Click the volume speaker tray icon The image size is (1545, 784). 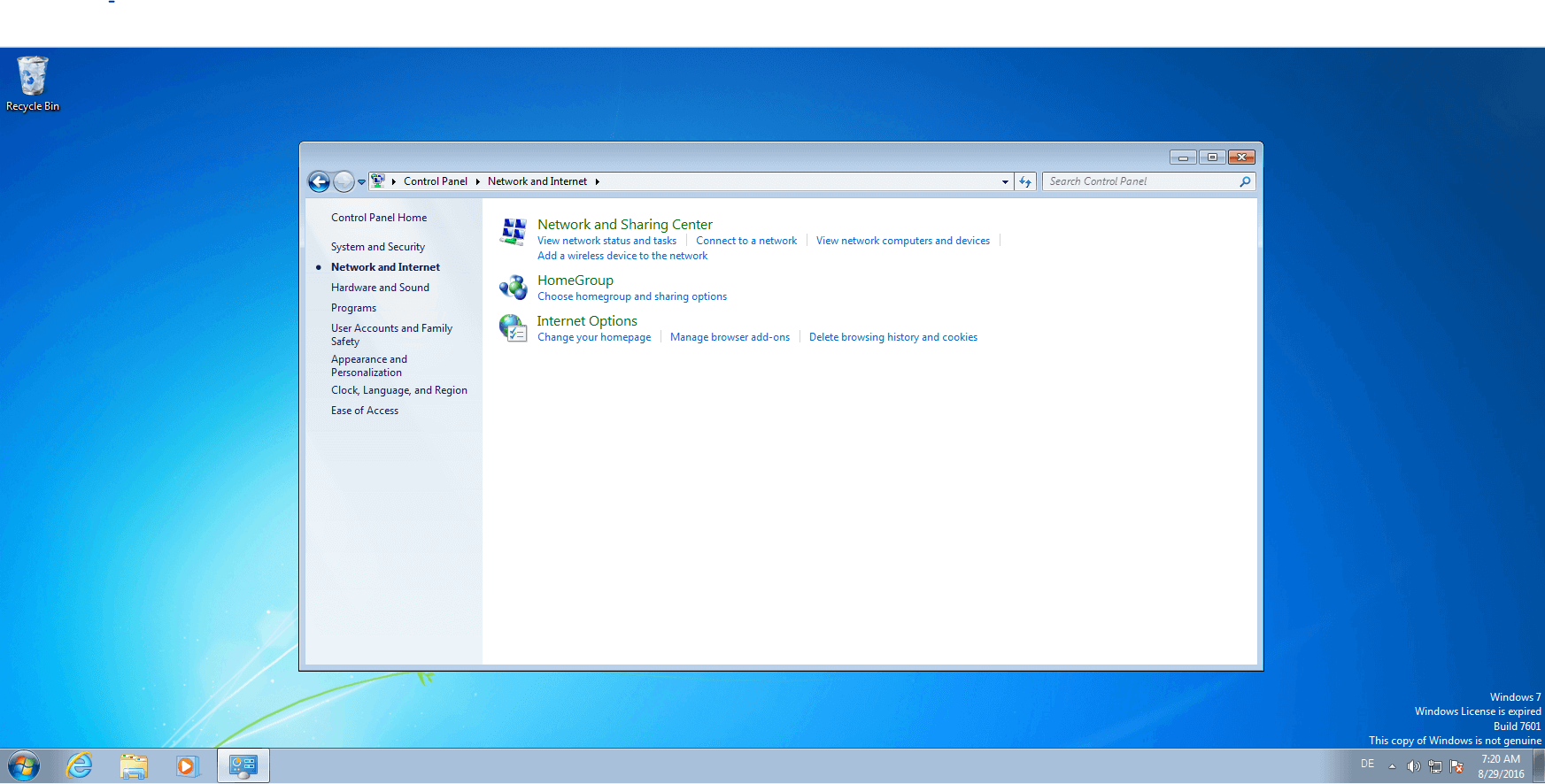pos(1413,766)
